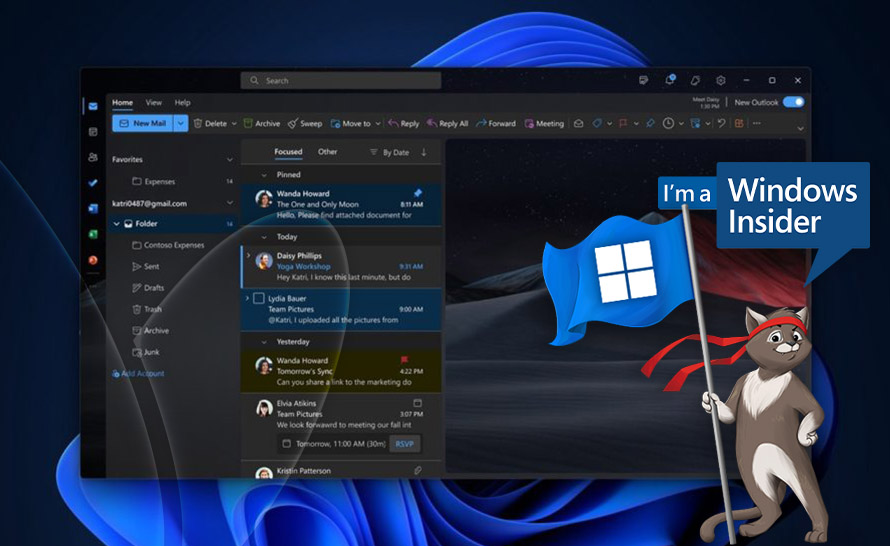Viewport: 890px width, 546px height.
Task: Click the Reply button
Action: pos(404,123)
